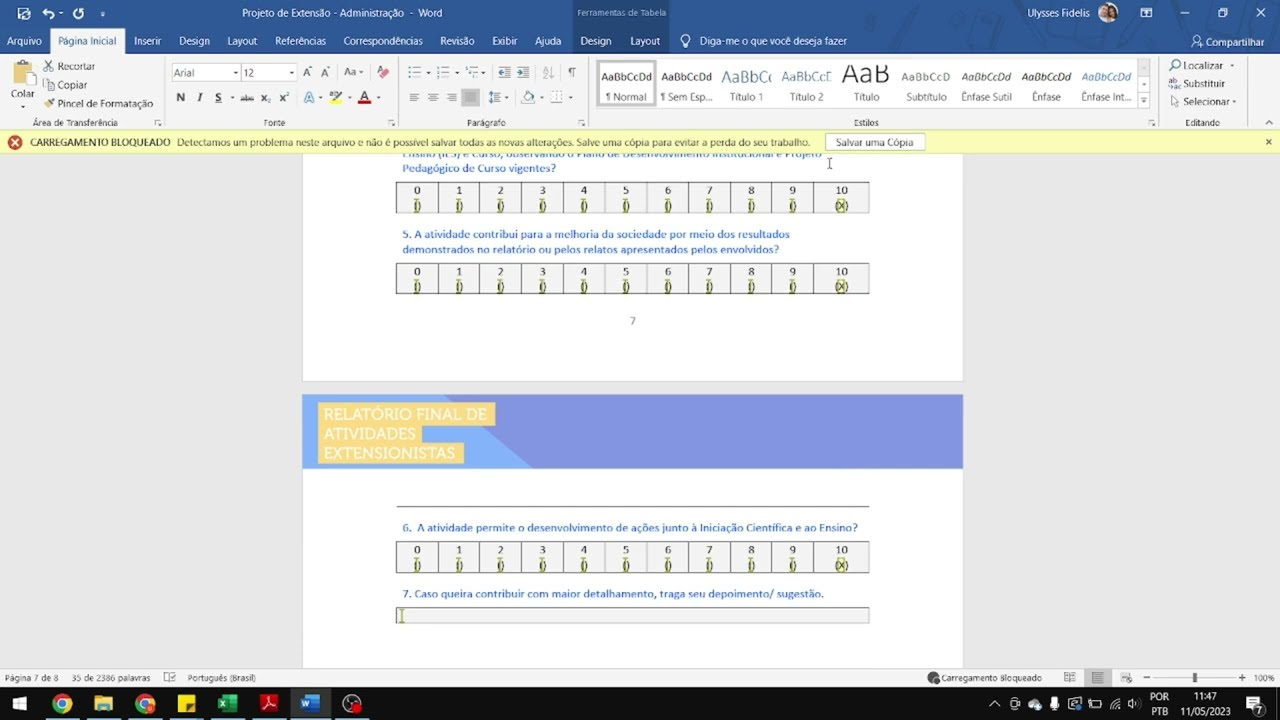Toggle paragraph marks display (¶)
This screenshot has width=1280, height=720.
[571, 72]
